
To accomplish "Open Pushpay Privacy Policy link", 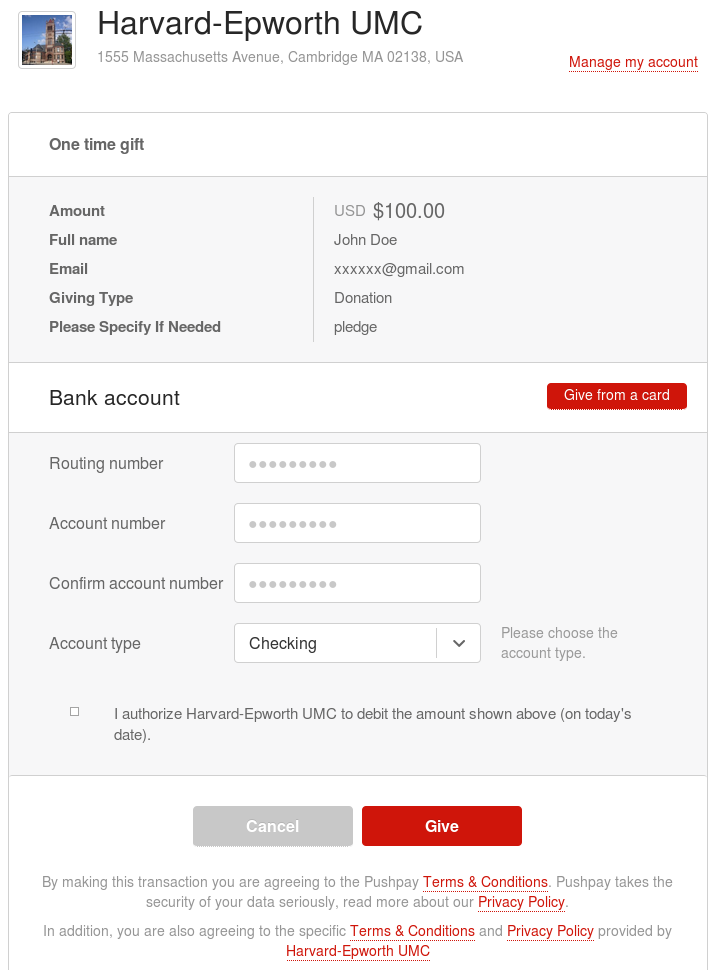I will (x=521, y=903).
